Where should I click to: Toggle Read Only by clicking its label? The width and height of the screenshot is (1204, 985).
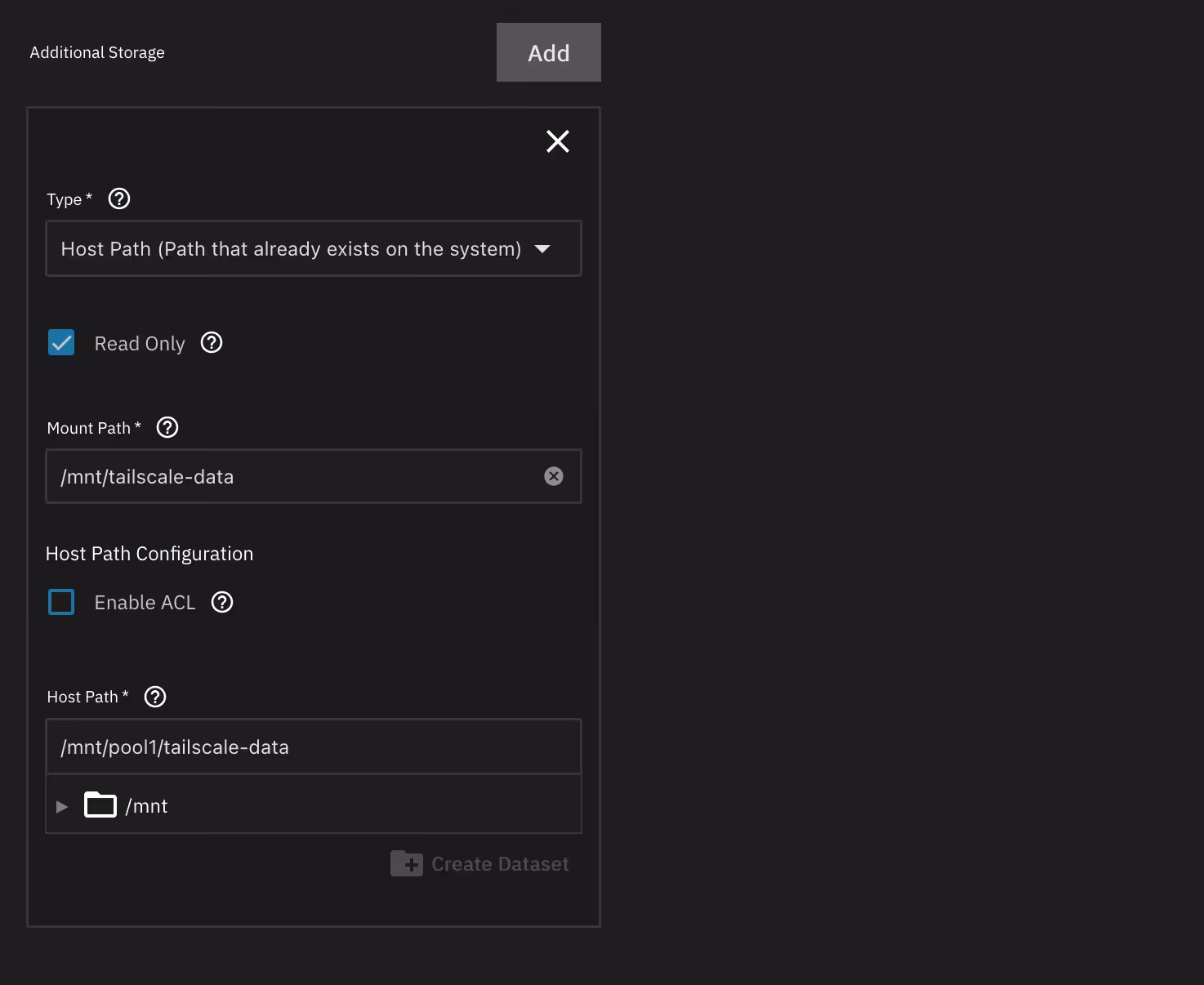point(140,344)
